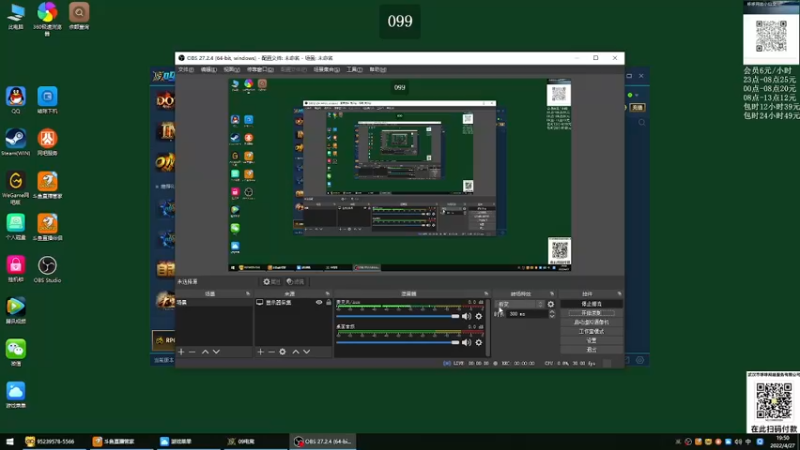
Task: Mute the first audio mixer track speaker
Action: [466, 316]
